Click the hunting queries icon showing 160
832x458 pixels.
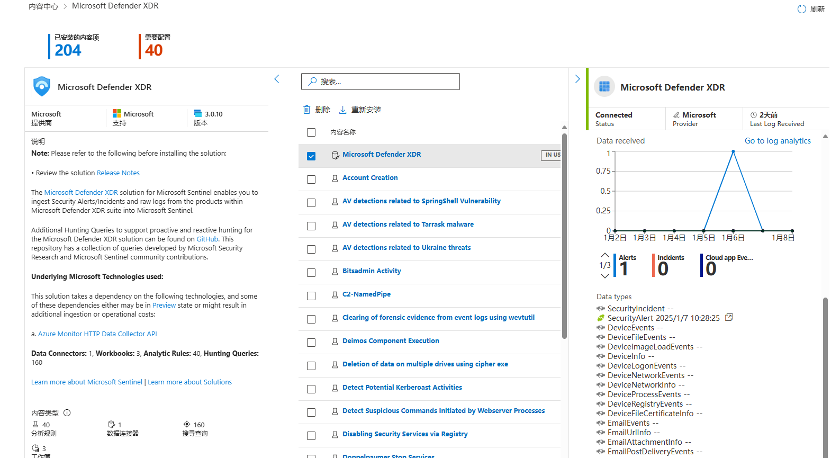tap(187, 424)
